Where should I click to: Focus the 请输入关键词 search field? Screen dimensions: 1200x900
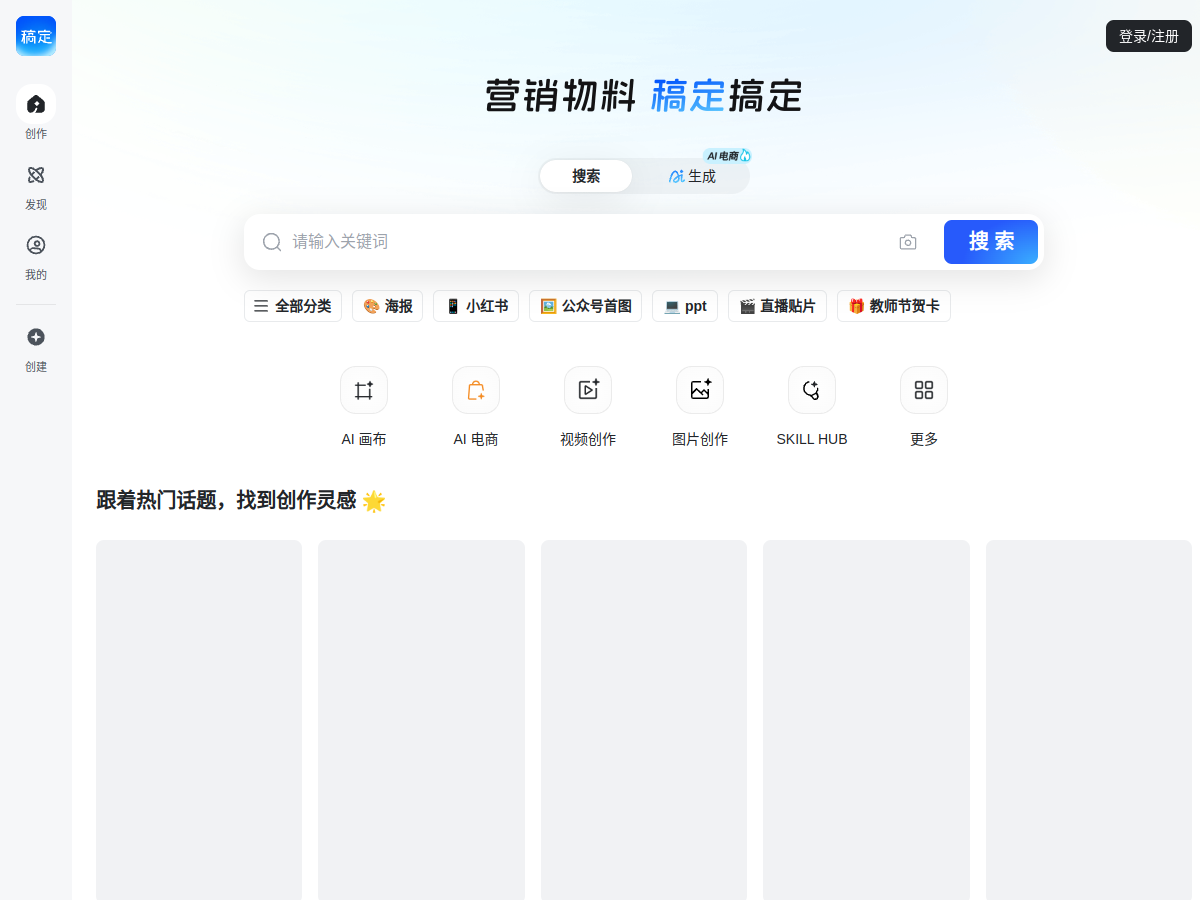coord(590,242)
